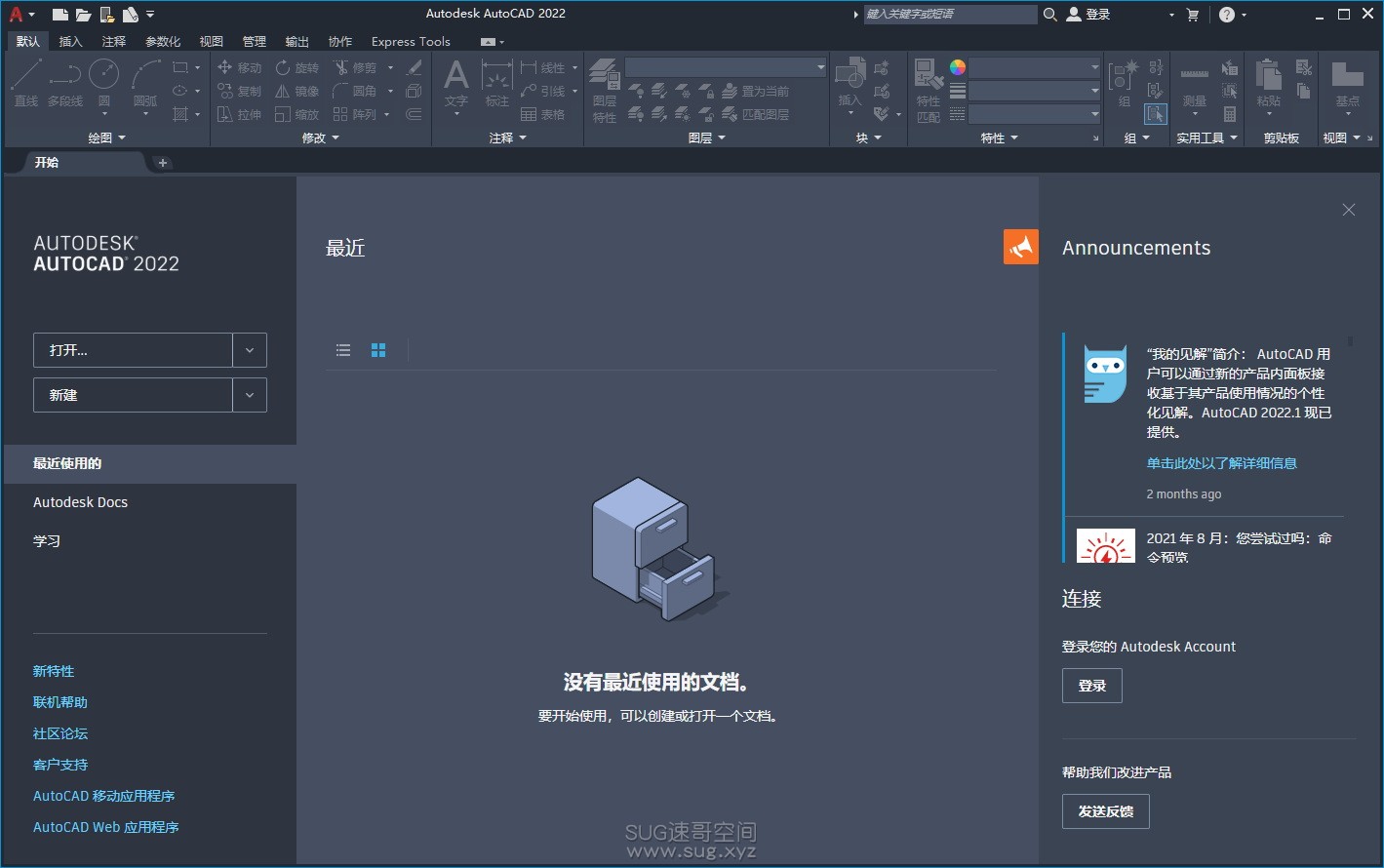Click the 登录 button under 连接
This screenshot has height=868, width=1384.
click(x=1092, y=686)
